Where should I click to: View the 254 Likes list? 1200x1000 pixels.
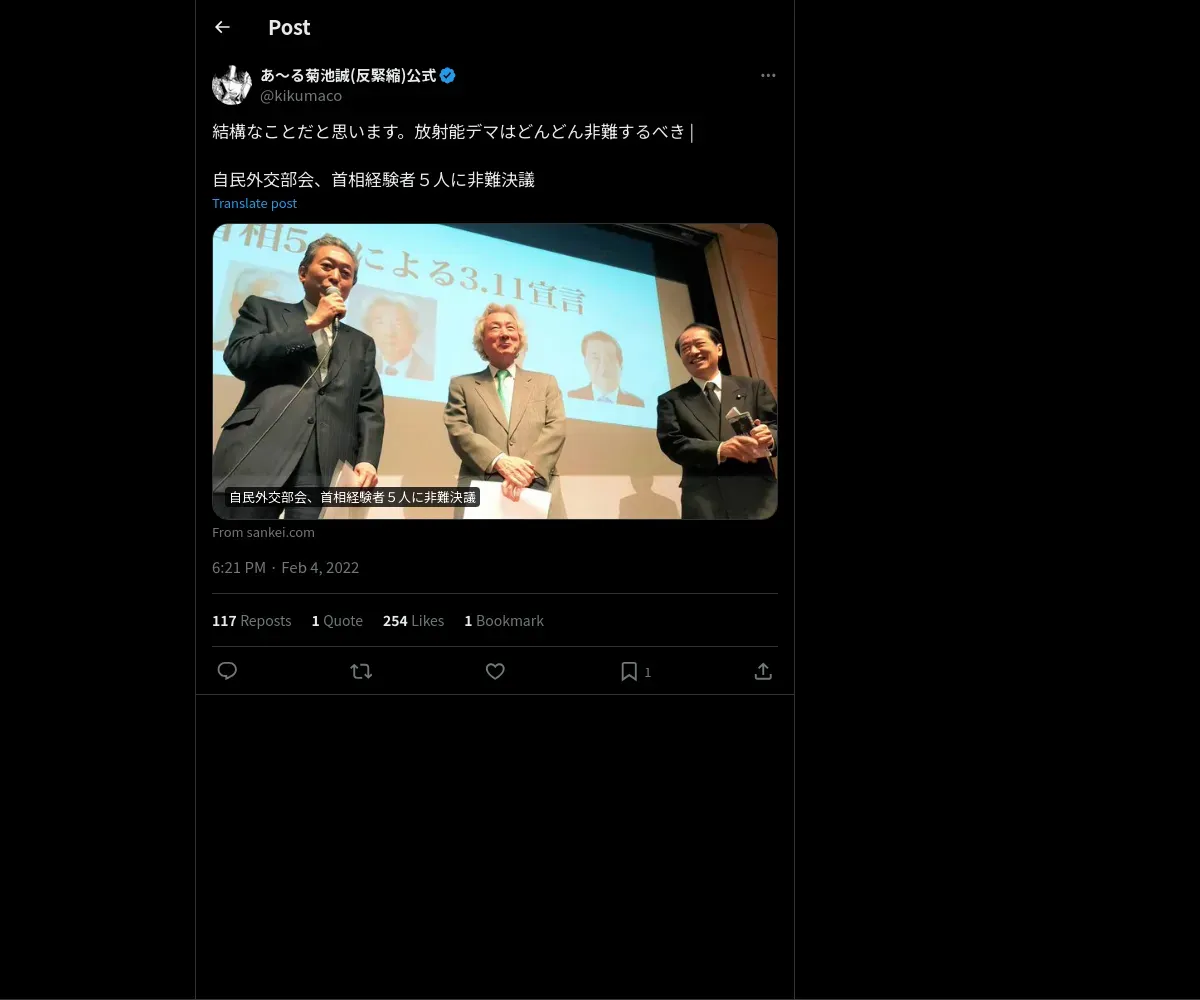pos(413,620)
